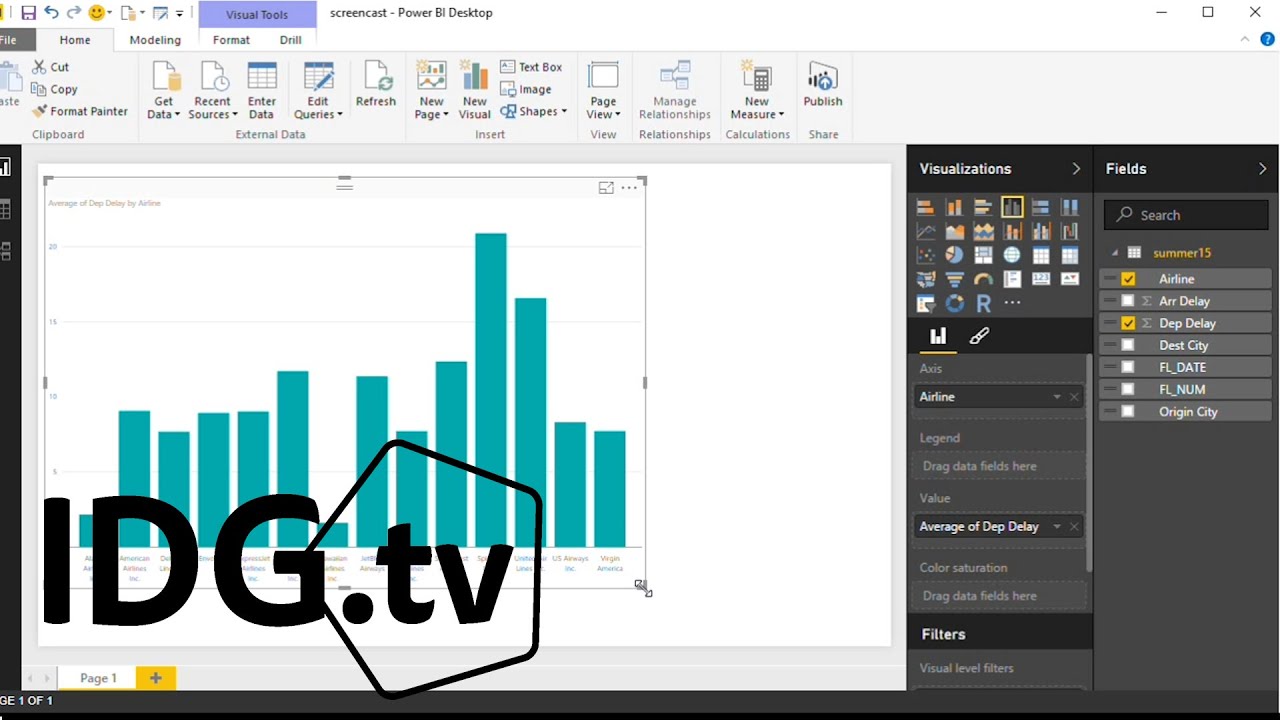Viewport: 1280px width, 720px height.
Task: Open the New Page dropdown
Action: click(x=432, y=108)
